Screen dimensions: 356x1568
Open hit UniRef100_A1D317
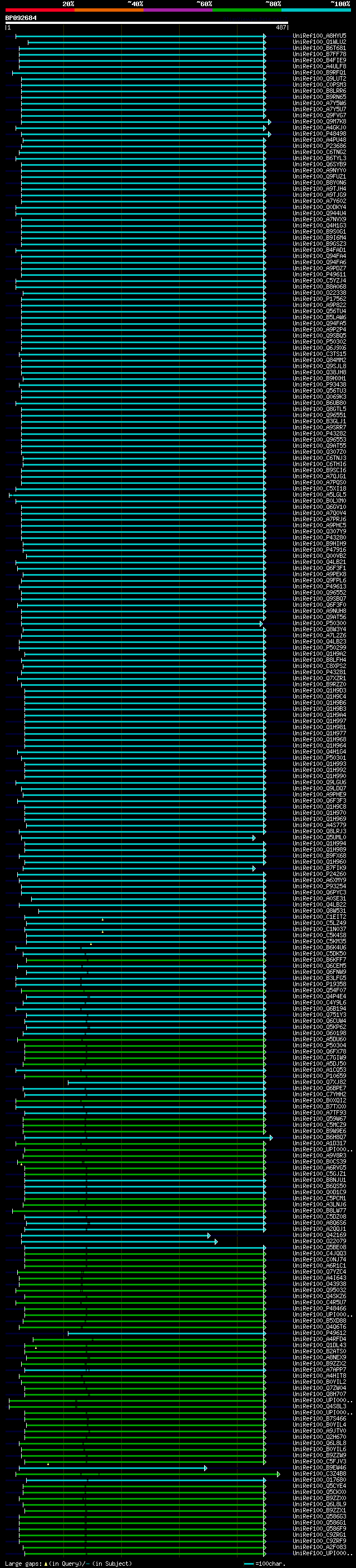tap(319, 1142)
